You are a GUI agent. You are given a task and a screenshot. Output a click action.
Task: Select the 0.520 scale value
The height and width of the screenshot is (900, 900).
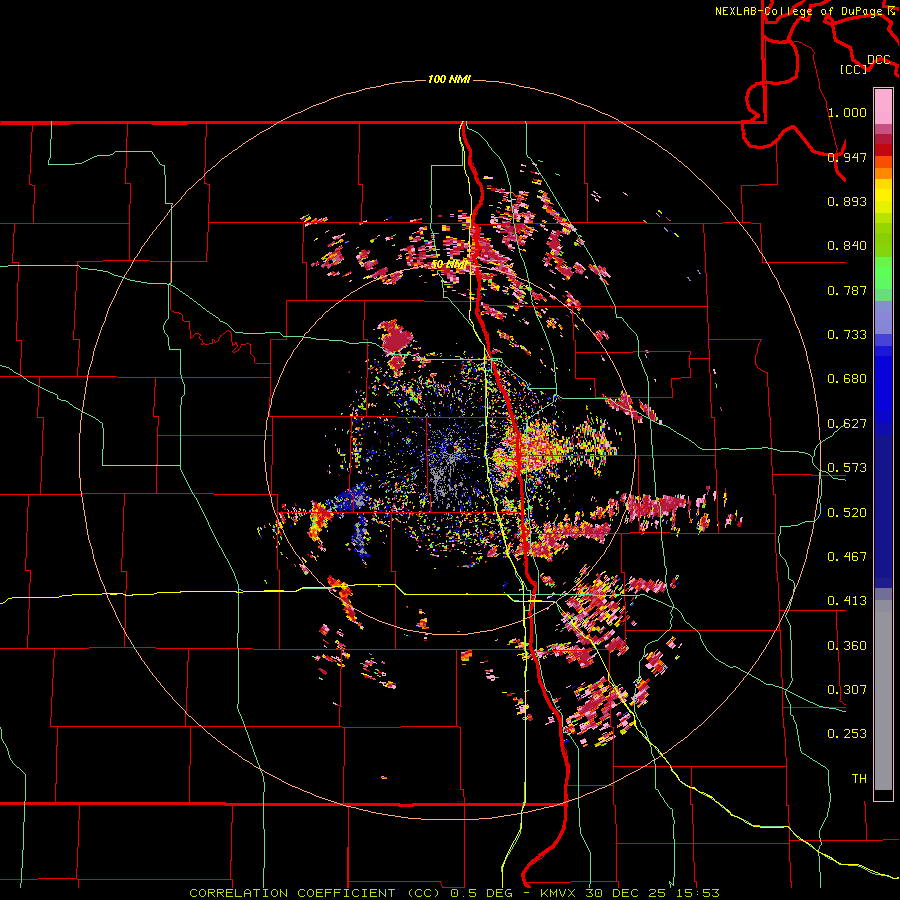tap(847, 513)
